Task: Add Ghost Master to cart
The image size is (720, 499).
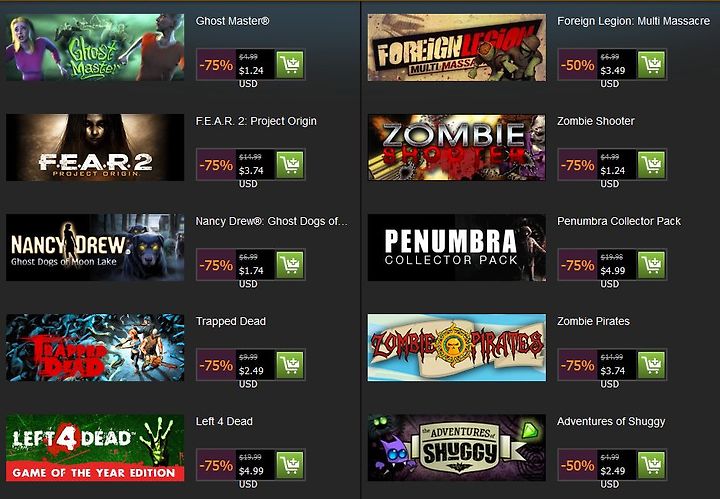Action: [290, 65]
